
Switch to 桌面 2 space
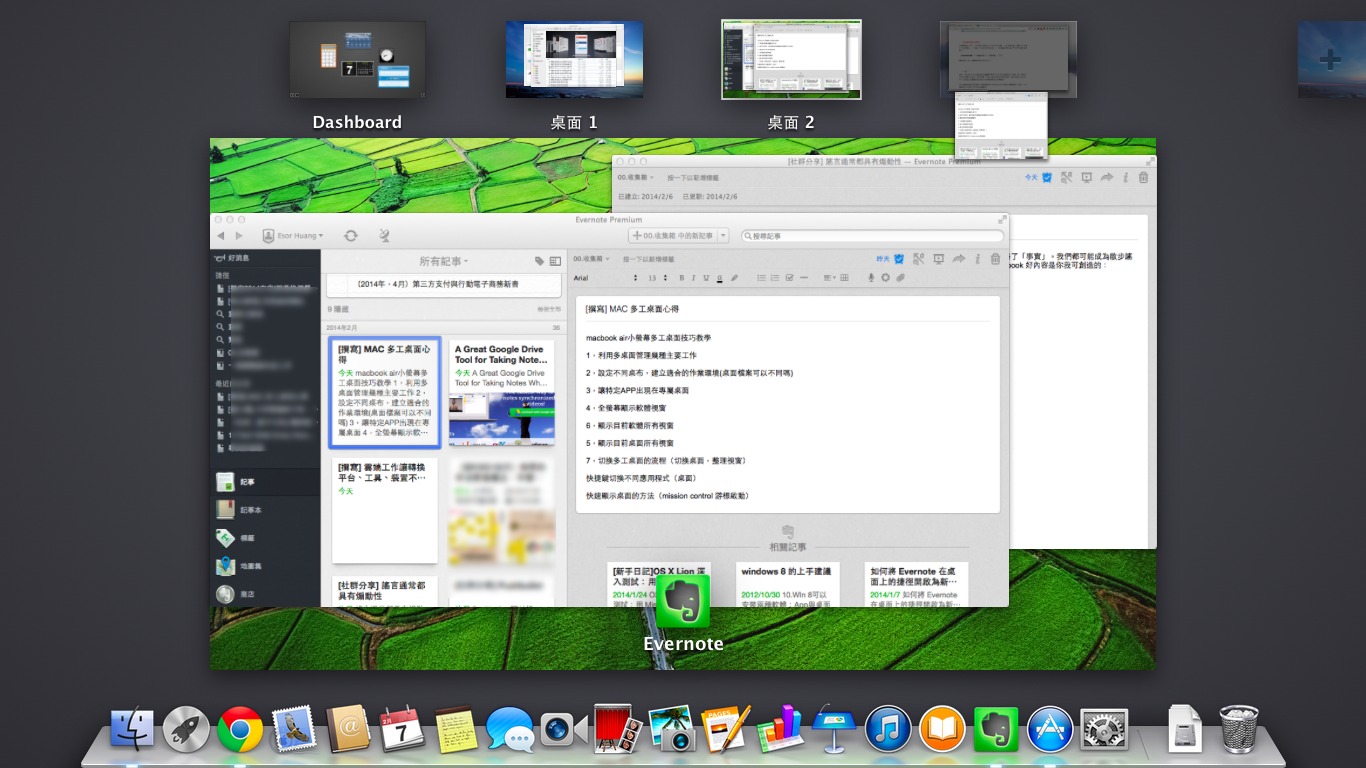tap(791, 60)
